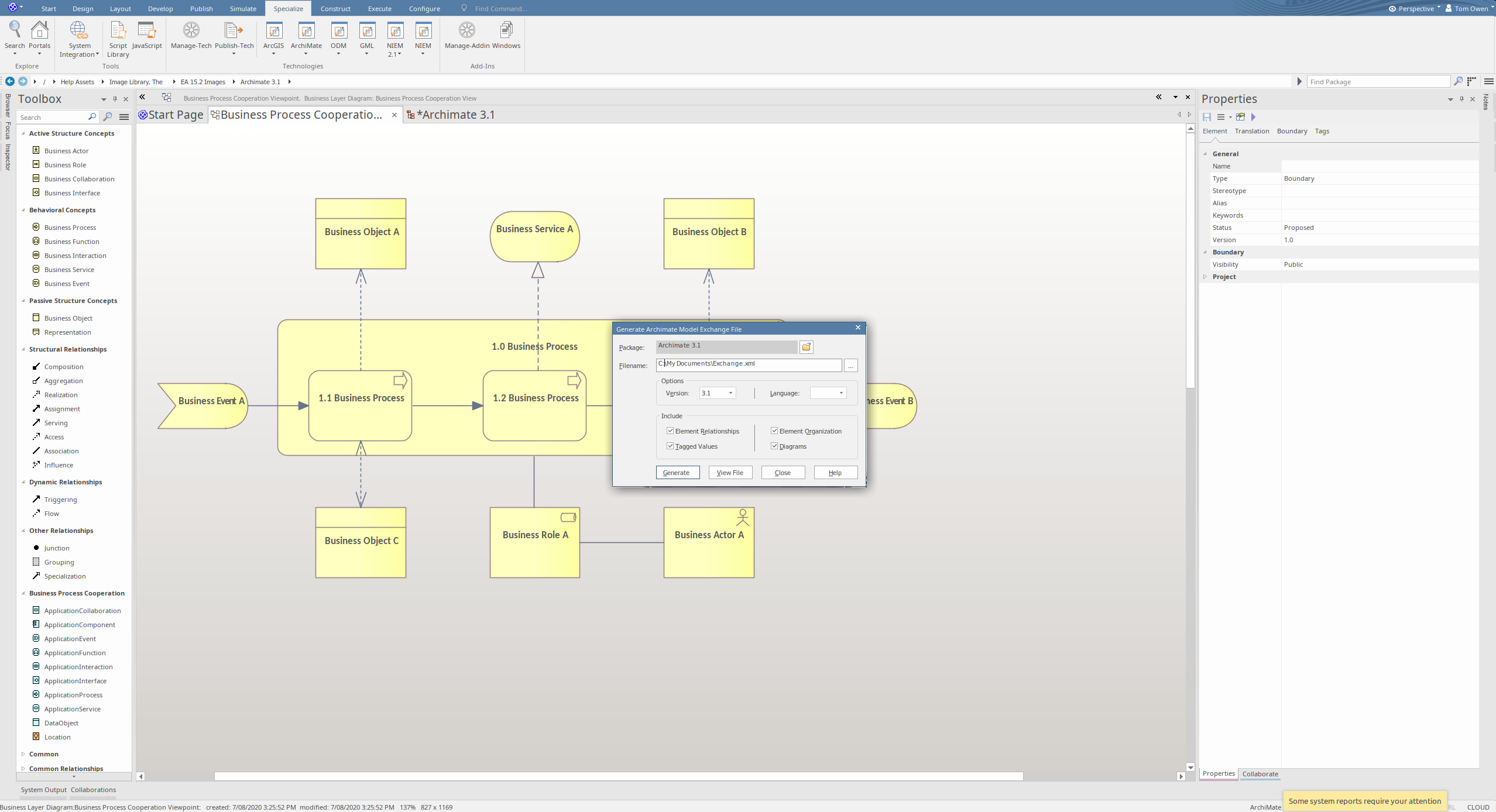Image resolution: width=1496 pixels, height=812 pixels.
Task: Toggle the Tagged Values checkbox
Action: tap(670, 446)
